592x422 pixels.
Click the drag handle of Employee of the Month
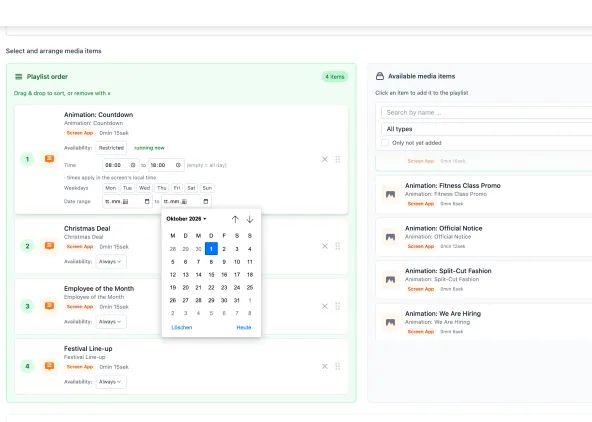coord(338,306)
